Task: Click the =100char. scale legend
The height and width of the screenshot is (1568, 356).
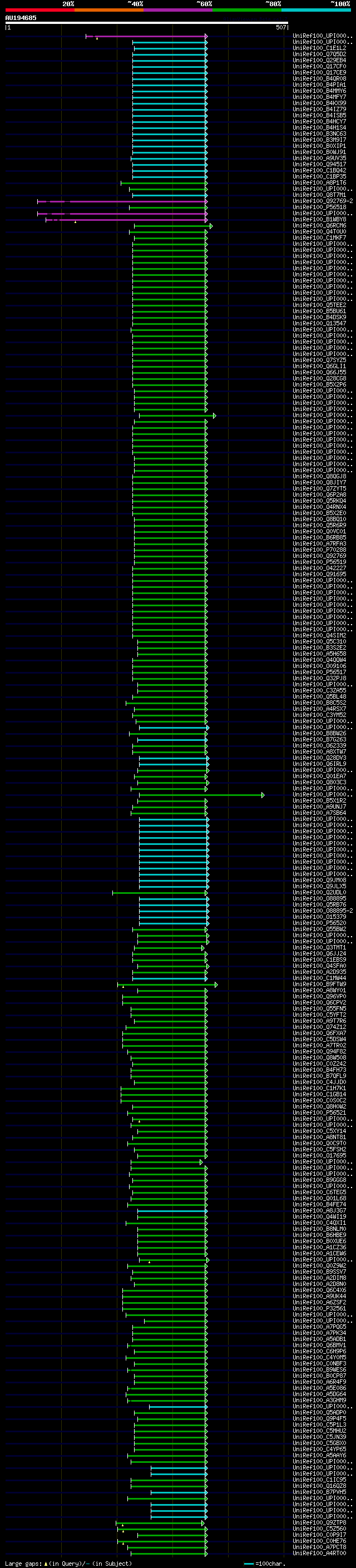Action: click(x=265, y=1564)
